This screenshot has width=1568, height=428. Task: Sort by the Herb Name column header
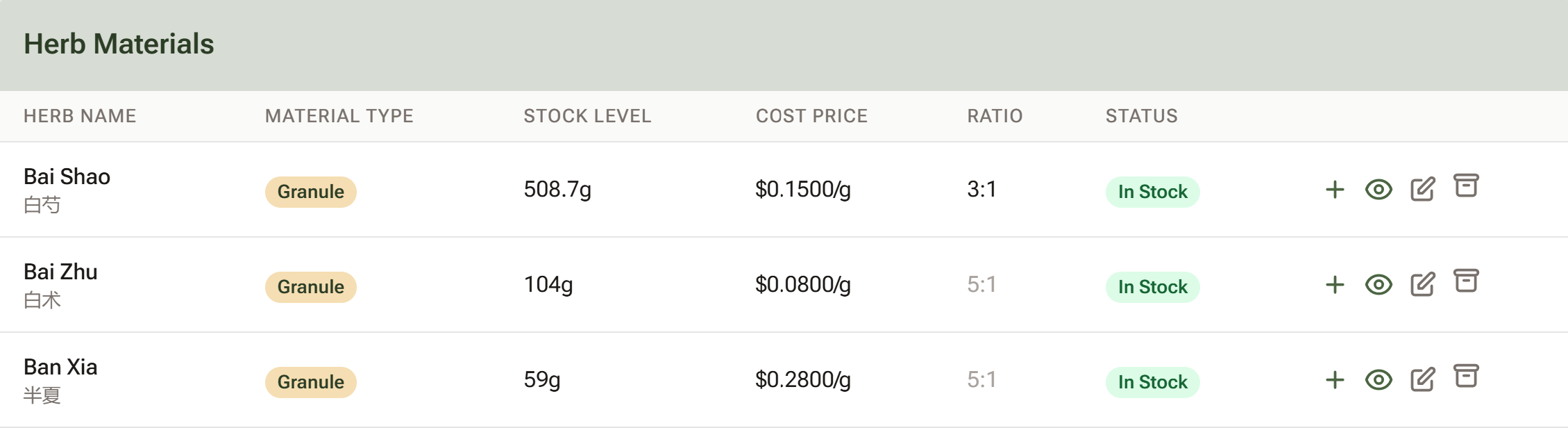(80, 116)
